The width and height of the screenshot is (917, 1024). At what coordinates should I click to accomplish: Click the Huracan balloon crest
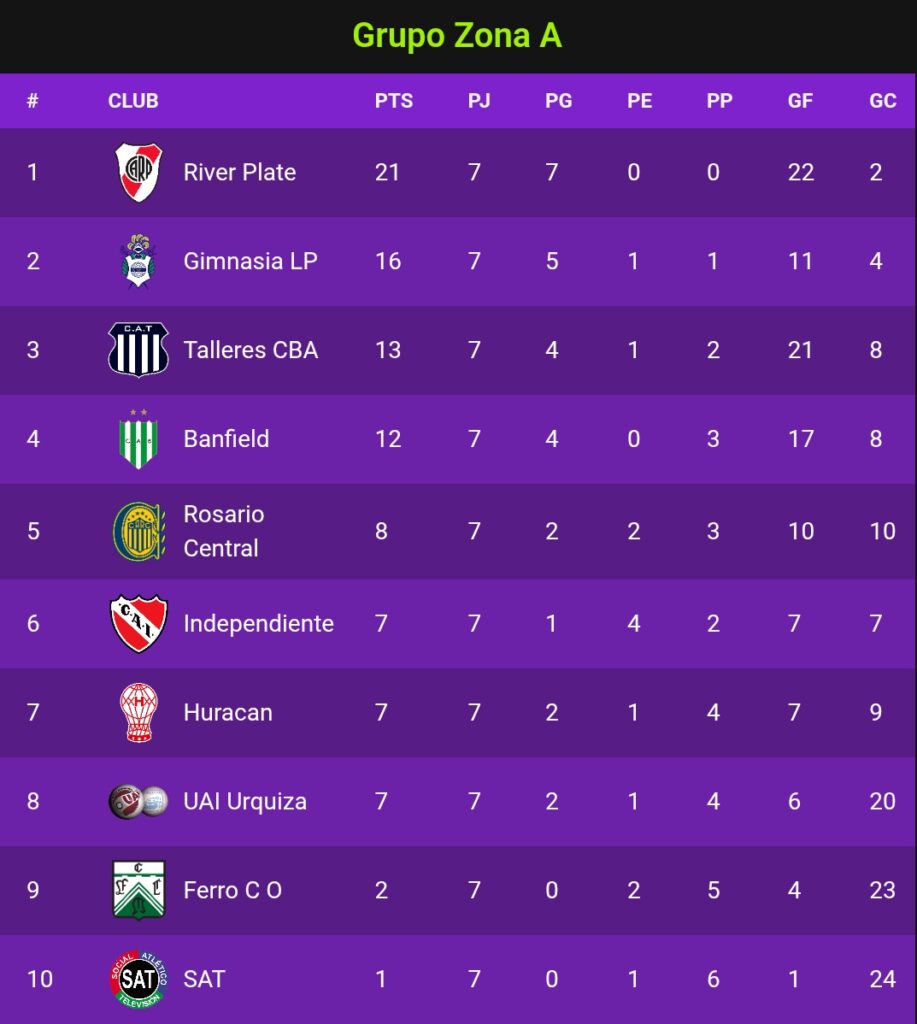click(x=138, y=712)
